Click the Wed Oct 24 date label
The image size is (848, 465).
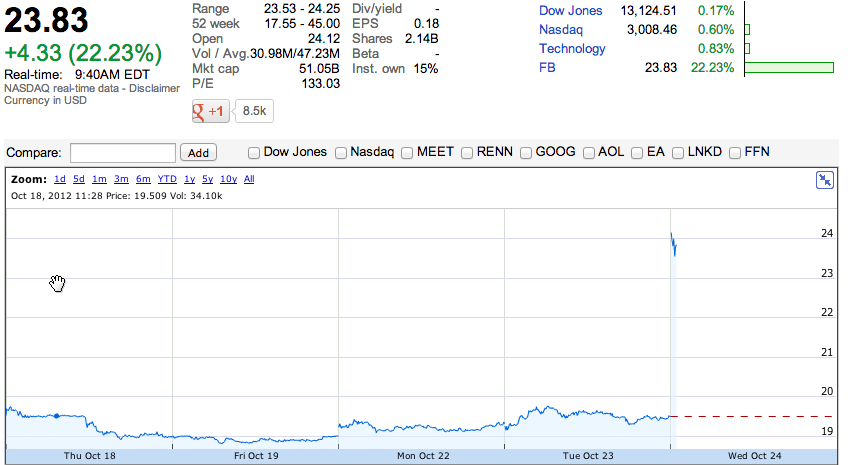point(755,456)
